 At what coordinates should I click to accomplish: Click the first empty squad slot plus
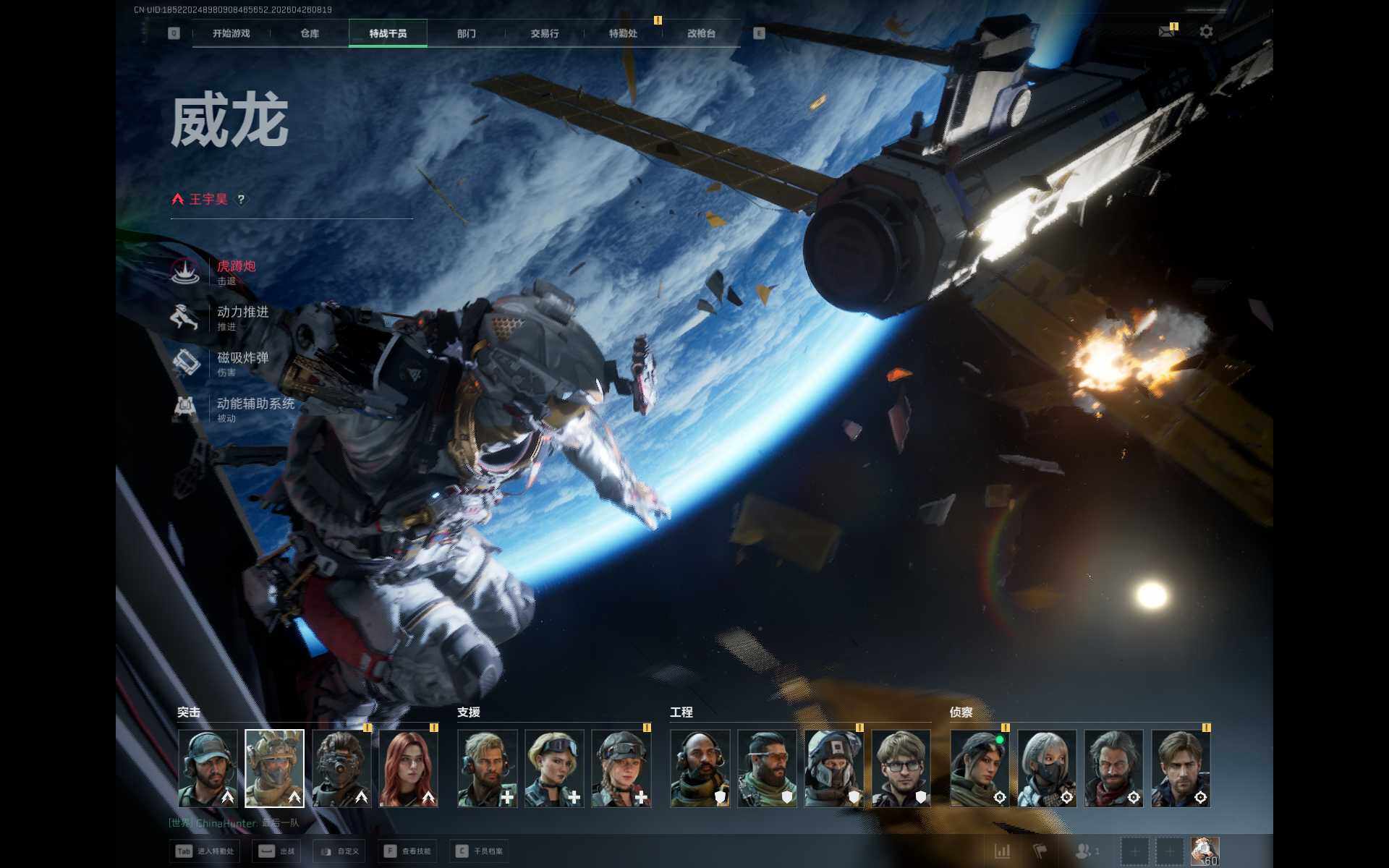coord(1134,851)
